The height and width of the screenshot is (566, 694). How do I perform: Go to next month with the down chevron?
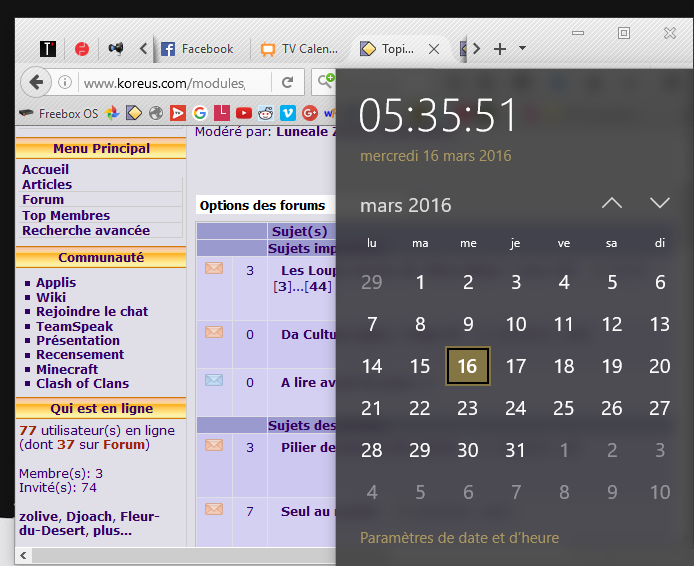[660, 203]
